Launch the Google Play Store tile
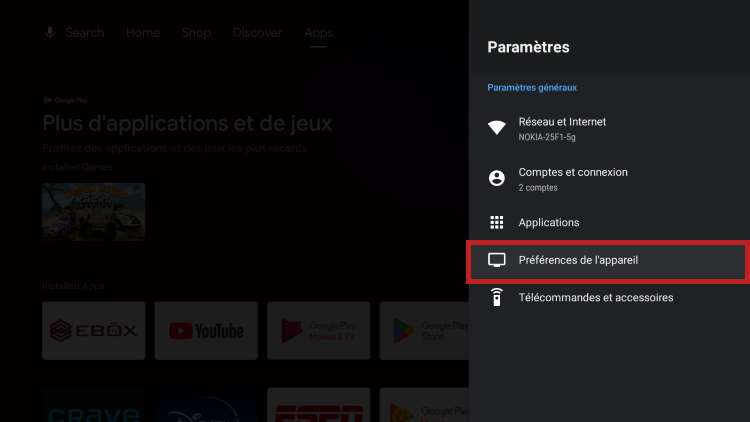Screen dimensions: 750x422 (x=430, y=330)
